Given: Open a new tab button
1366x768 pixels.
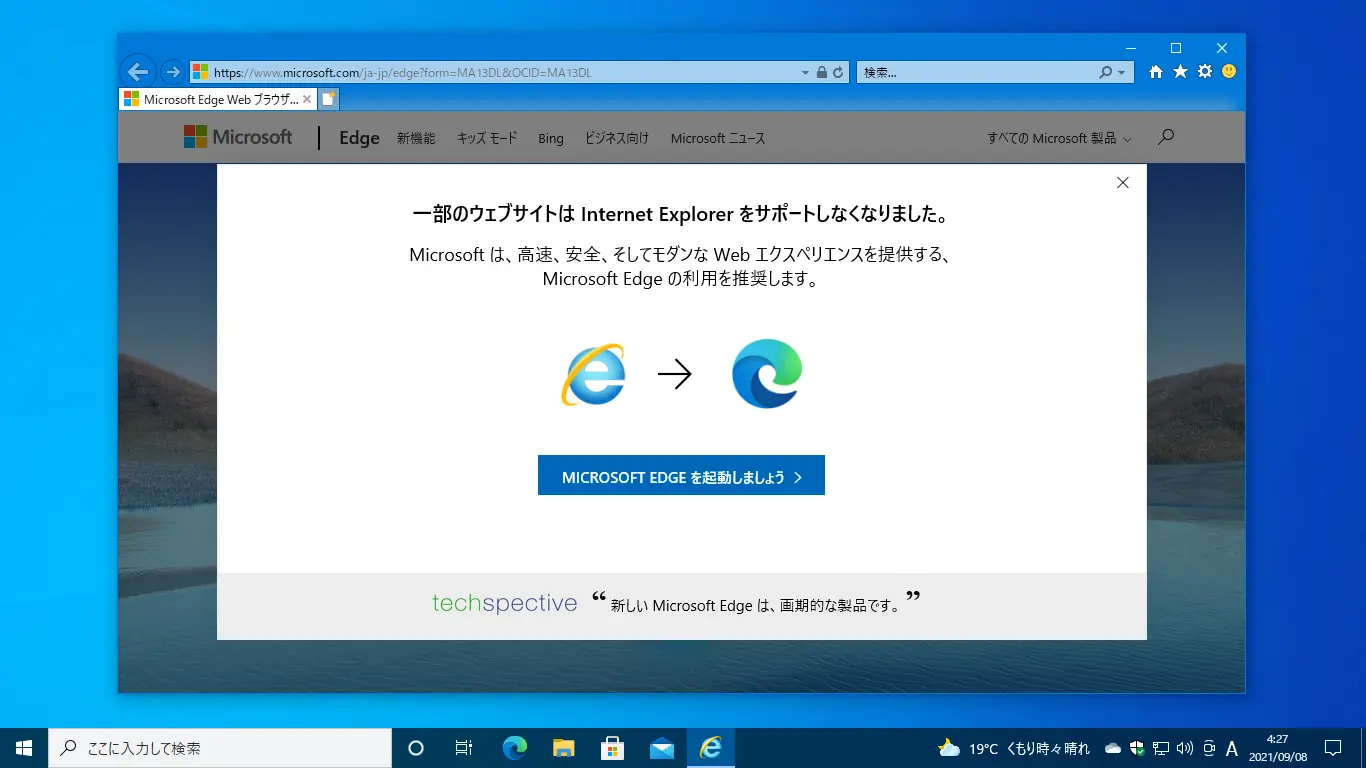Looking at the screenshot, I should [329, 99].
